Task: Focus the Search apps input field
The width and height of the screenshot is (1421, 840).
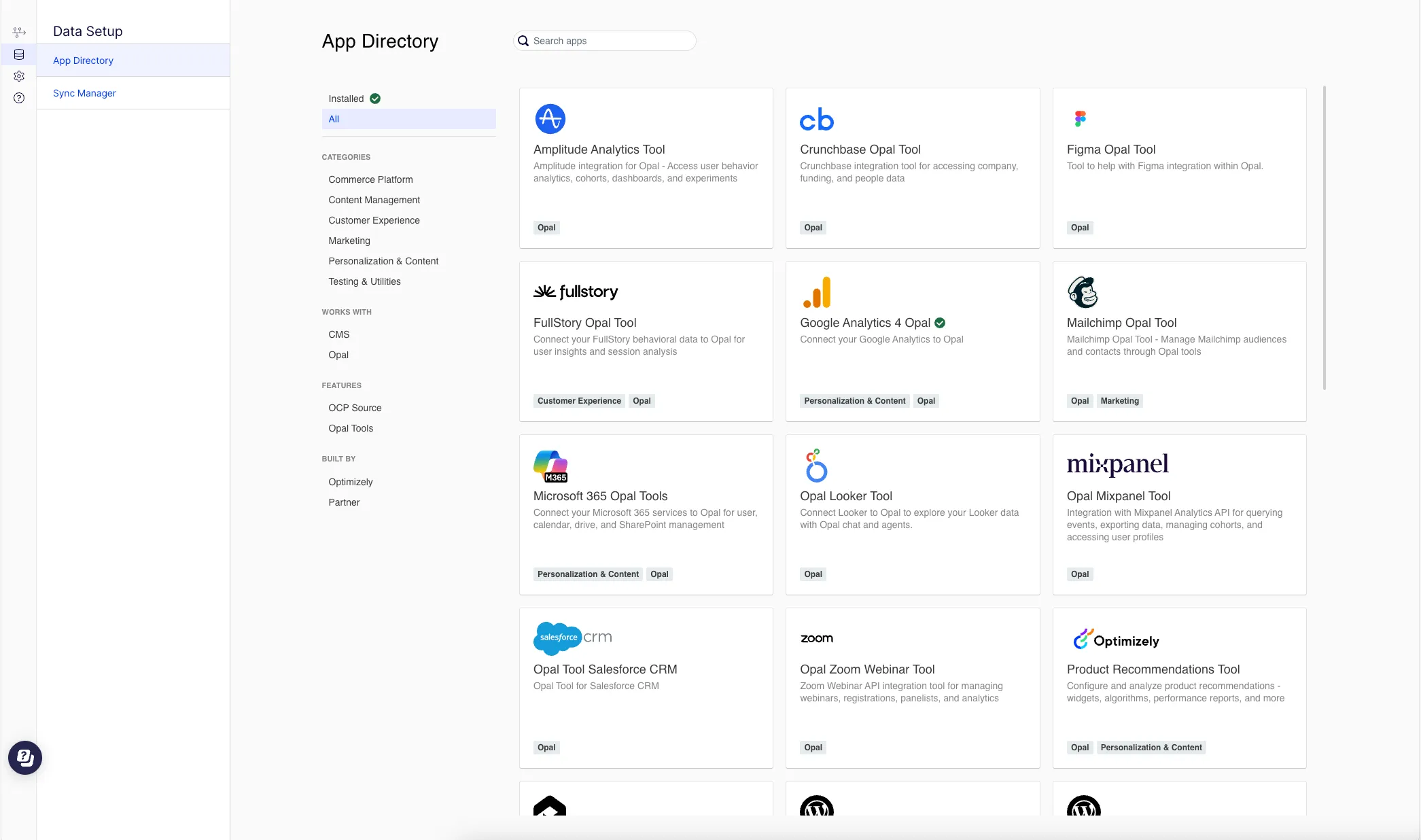Action: coord(605,41)
